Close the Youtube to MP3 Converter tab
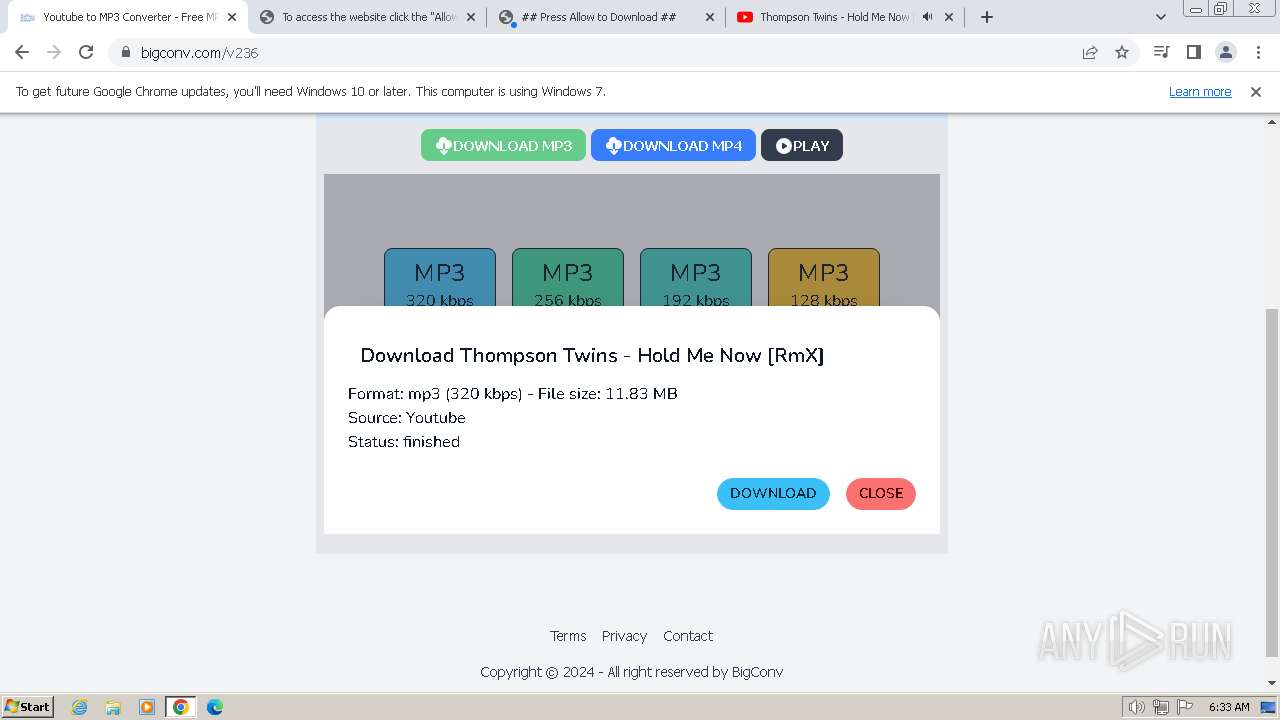The image size is (1280, 720). (232, 17)
